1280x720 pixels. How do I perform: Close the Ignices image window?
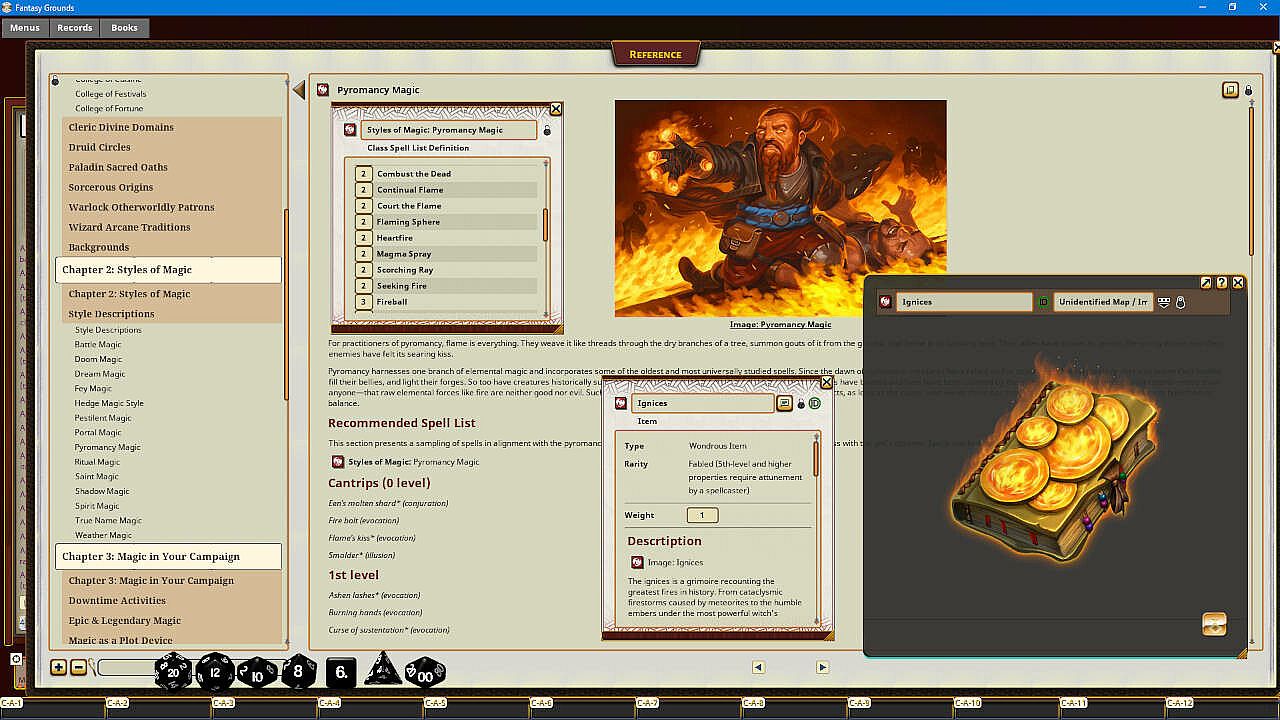1238,283
